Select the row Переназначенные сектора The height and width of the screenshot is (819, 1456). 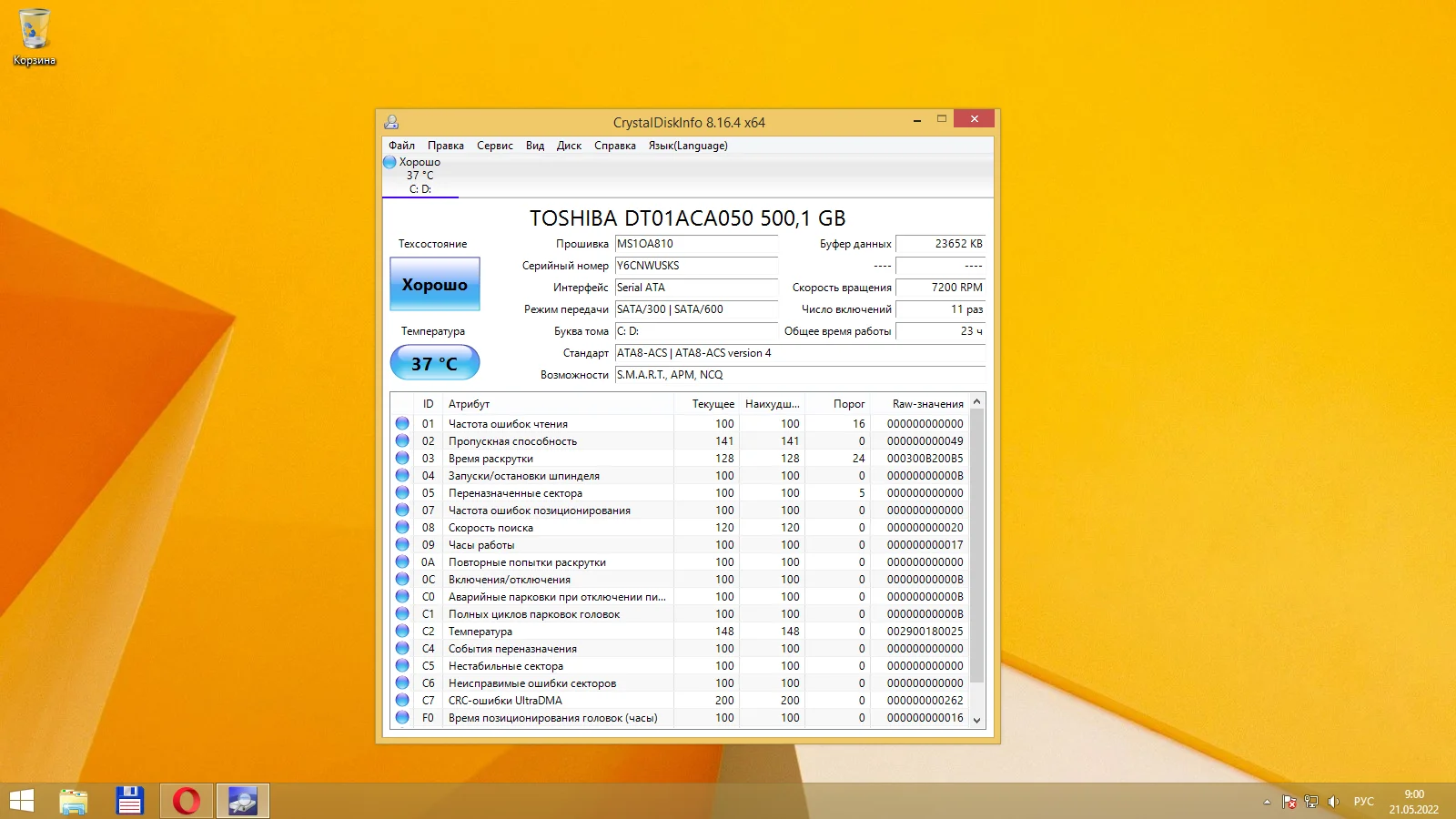tap(680, 493)
